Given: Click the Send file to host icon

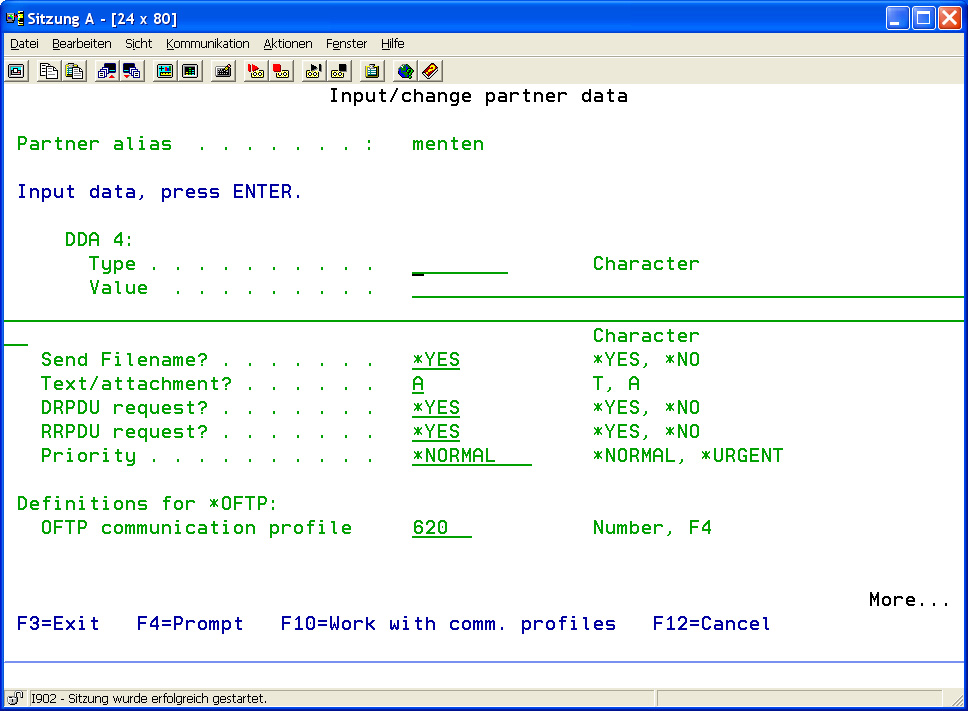Looking at the screenshot, I should pos(107,71).
